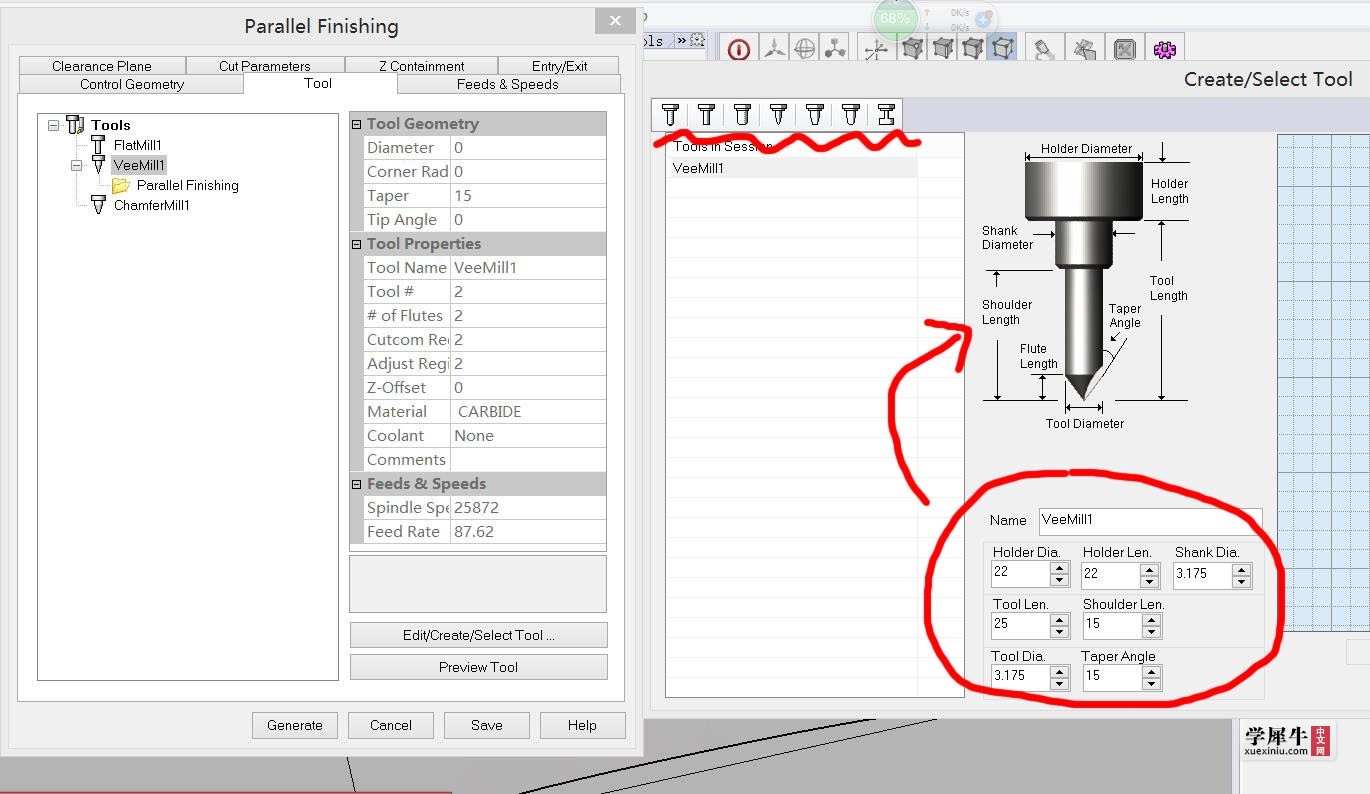Click the purple gear toolbar icon
This screenshot has width=1370, height=794.
click(x=1164, y=48)
